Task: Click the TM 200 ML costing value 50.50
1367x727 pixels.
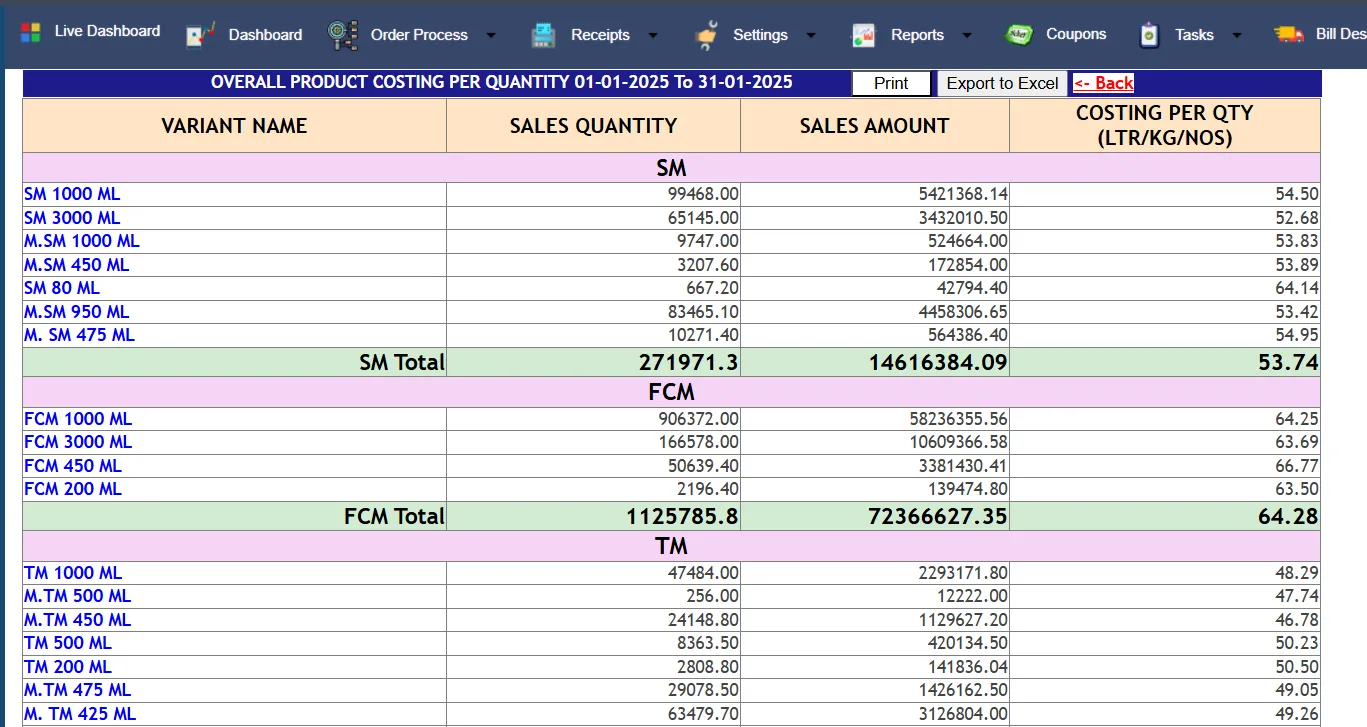Action: point(1297,667)
